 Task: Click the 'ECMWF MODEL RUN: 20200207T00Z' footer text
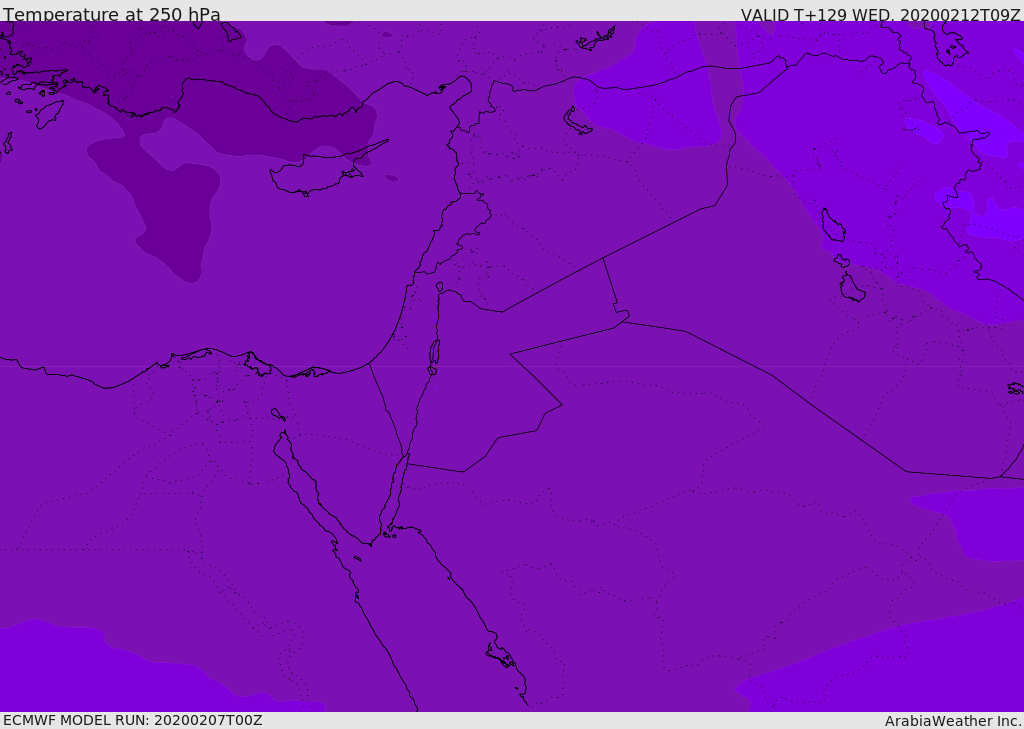coord(133,720)
